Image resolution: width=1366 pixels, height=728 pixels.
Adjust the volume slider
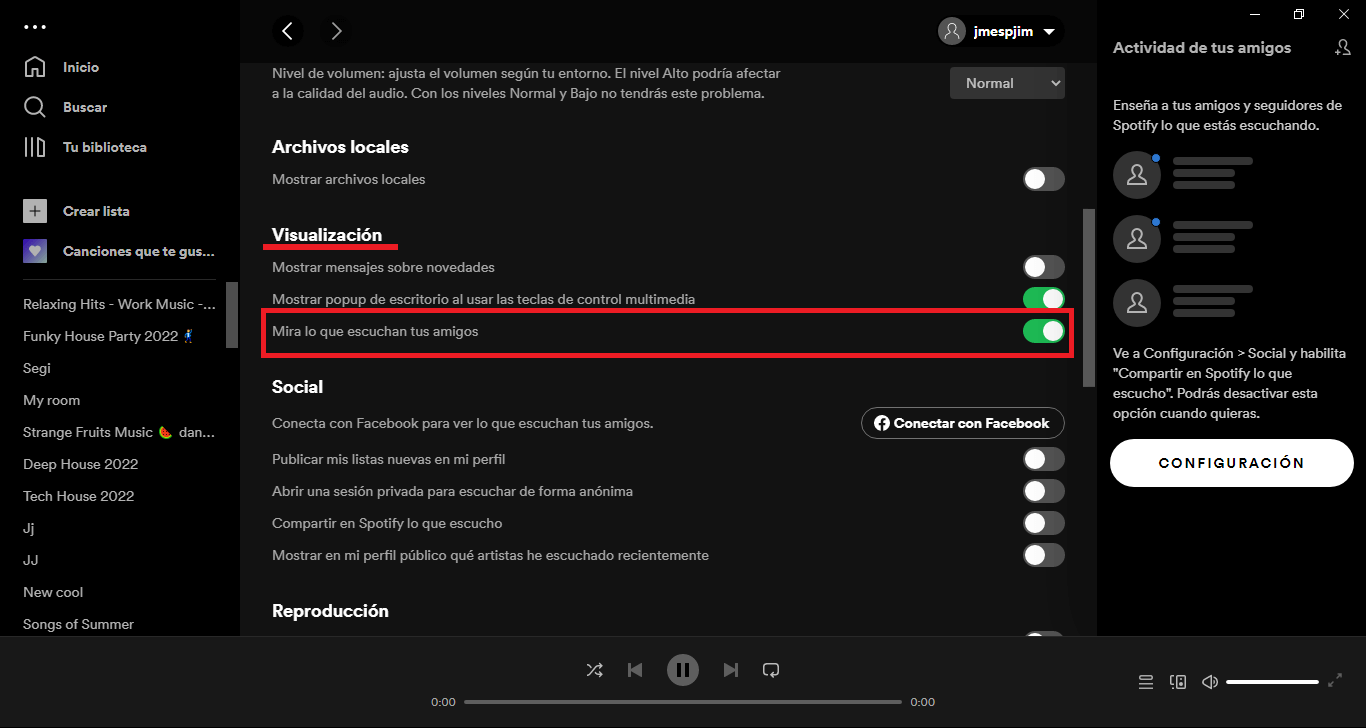click(x=1272, y=682)
